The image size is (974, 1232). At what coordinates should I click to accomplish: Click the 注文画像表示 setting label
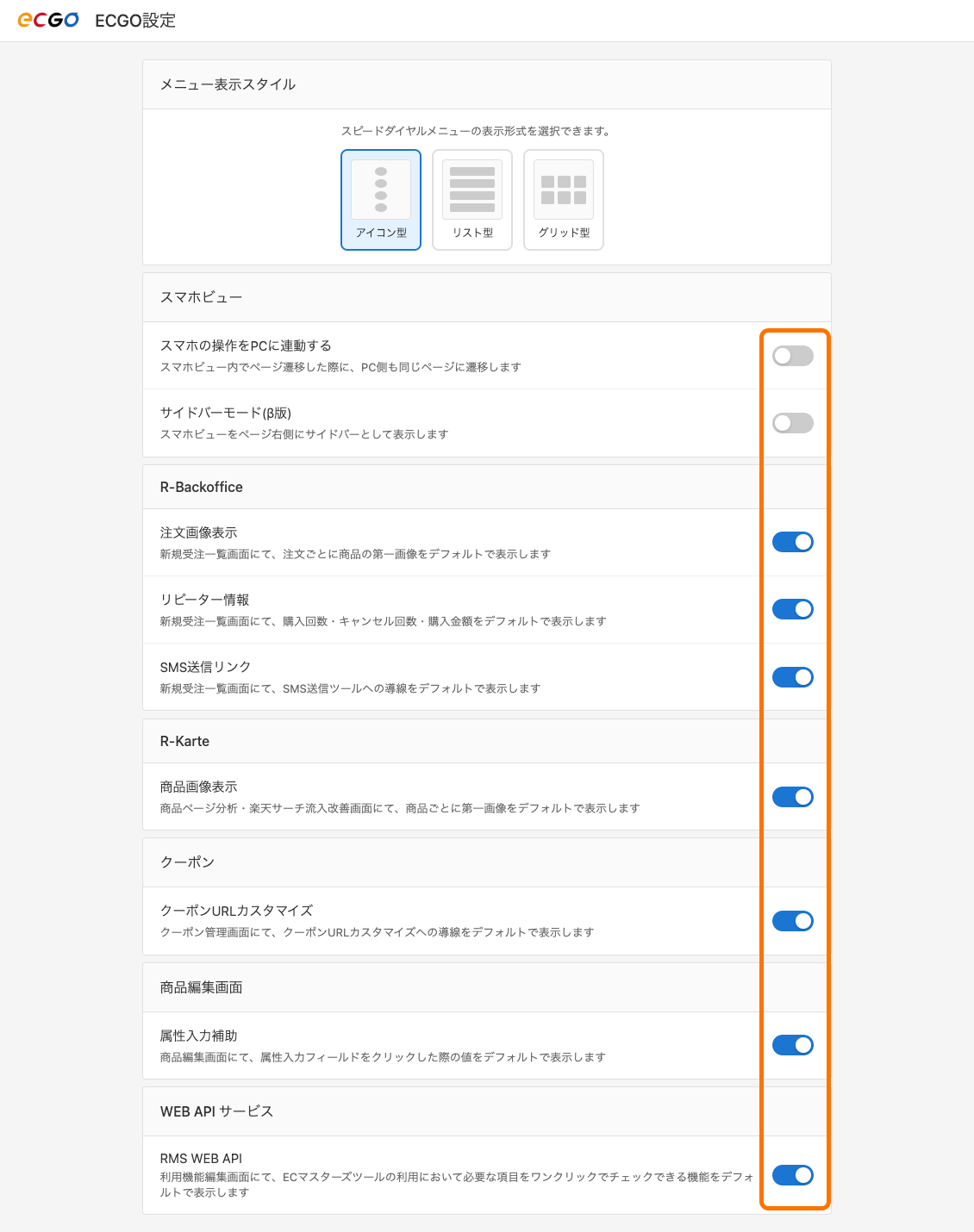[198, 532]
